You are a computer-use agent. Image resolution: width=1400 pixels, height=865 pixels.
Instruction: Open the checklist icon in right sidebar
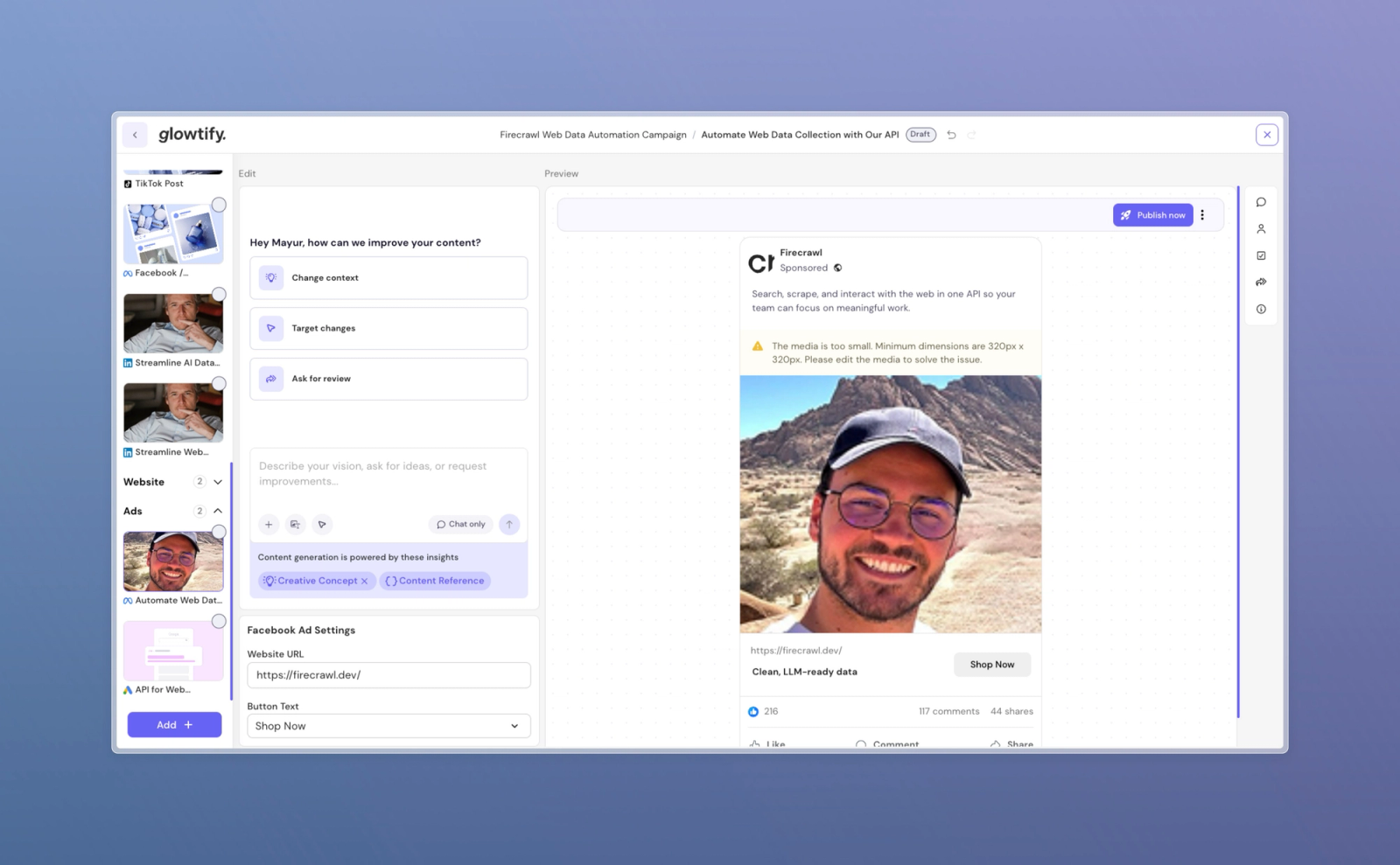1261,255
